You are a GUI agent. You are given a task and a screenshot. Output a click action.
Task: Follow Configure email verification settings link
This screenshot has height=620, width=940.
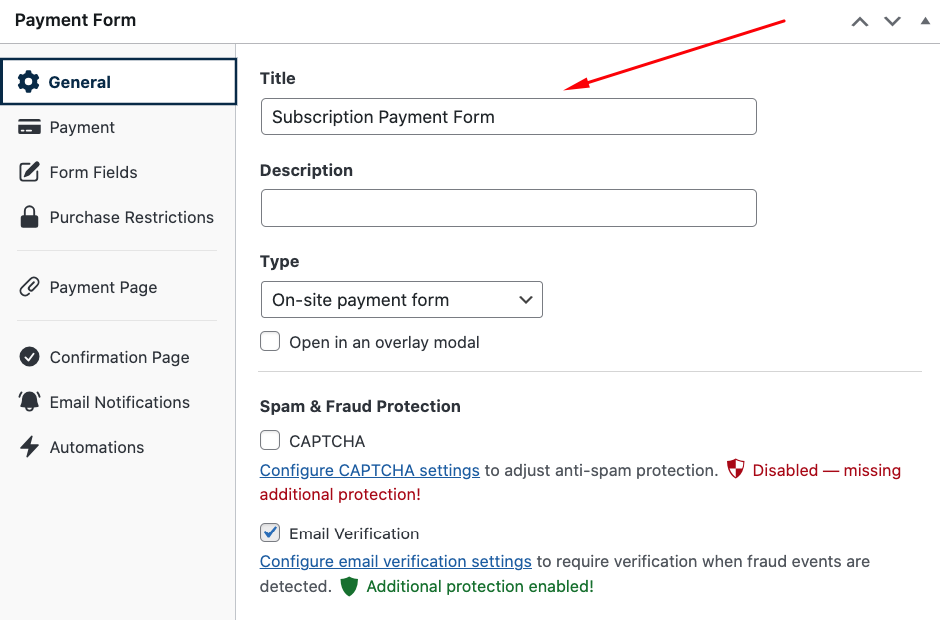click(x=396, y=561)
